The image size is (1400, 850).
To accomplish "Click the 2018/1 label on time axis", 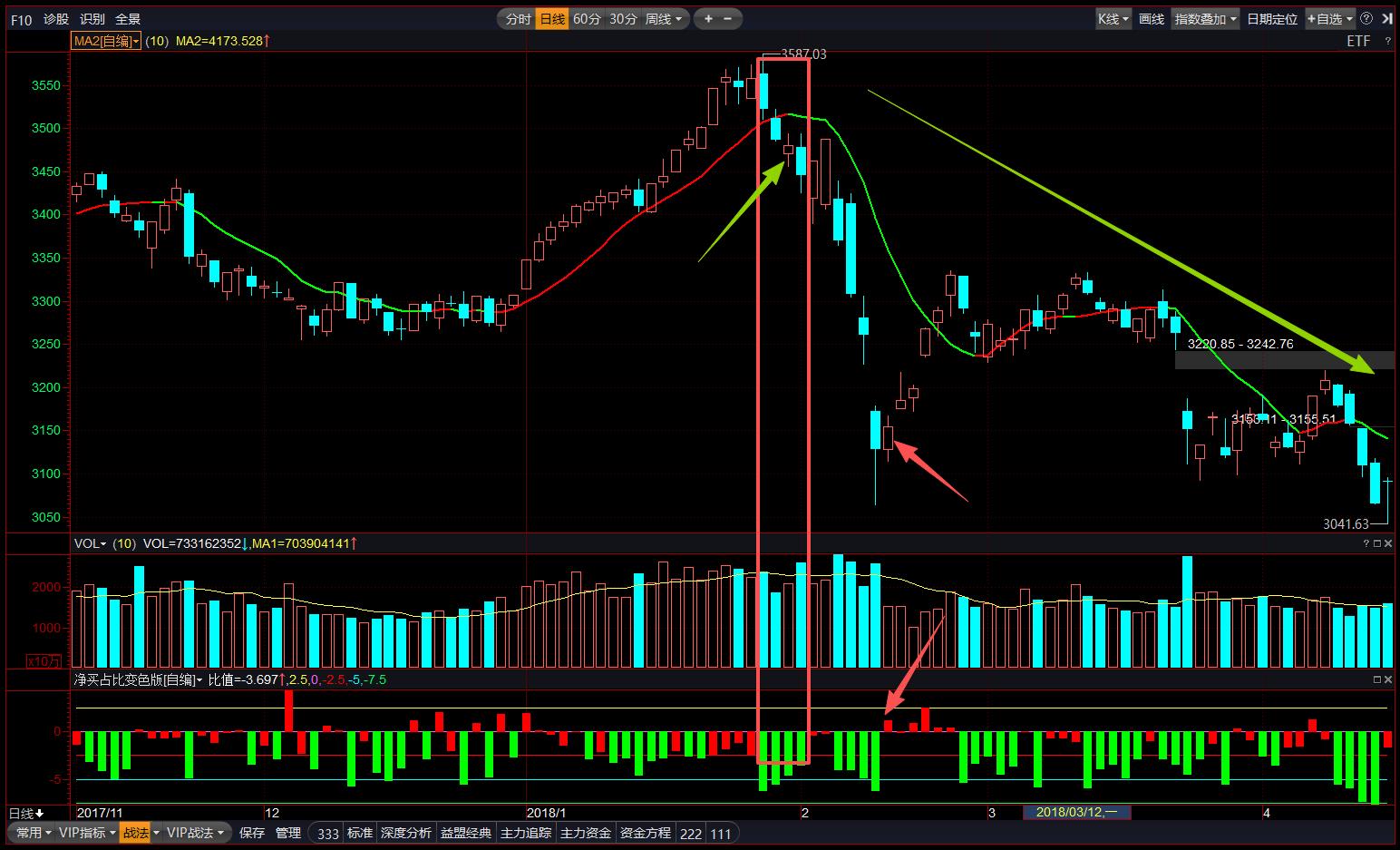I will click(x=547, y=813).
